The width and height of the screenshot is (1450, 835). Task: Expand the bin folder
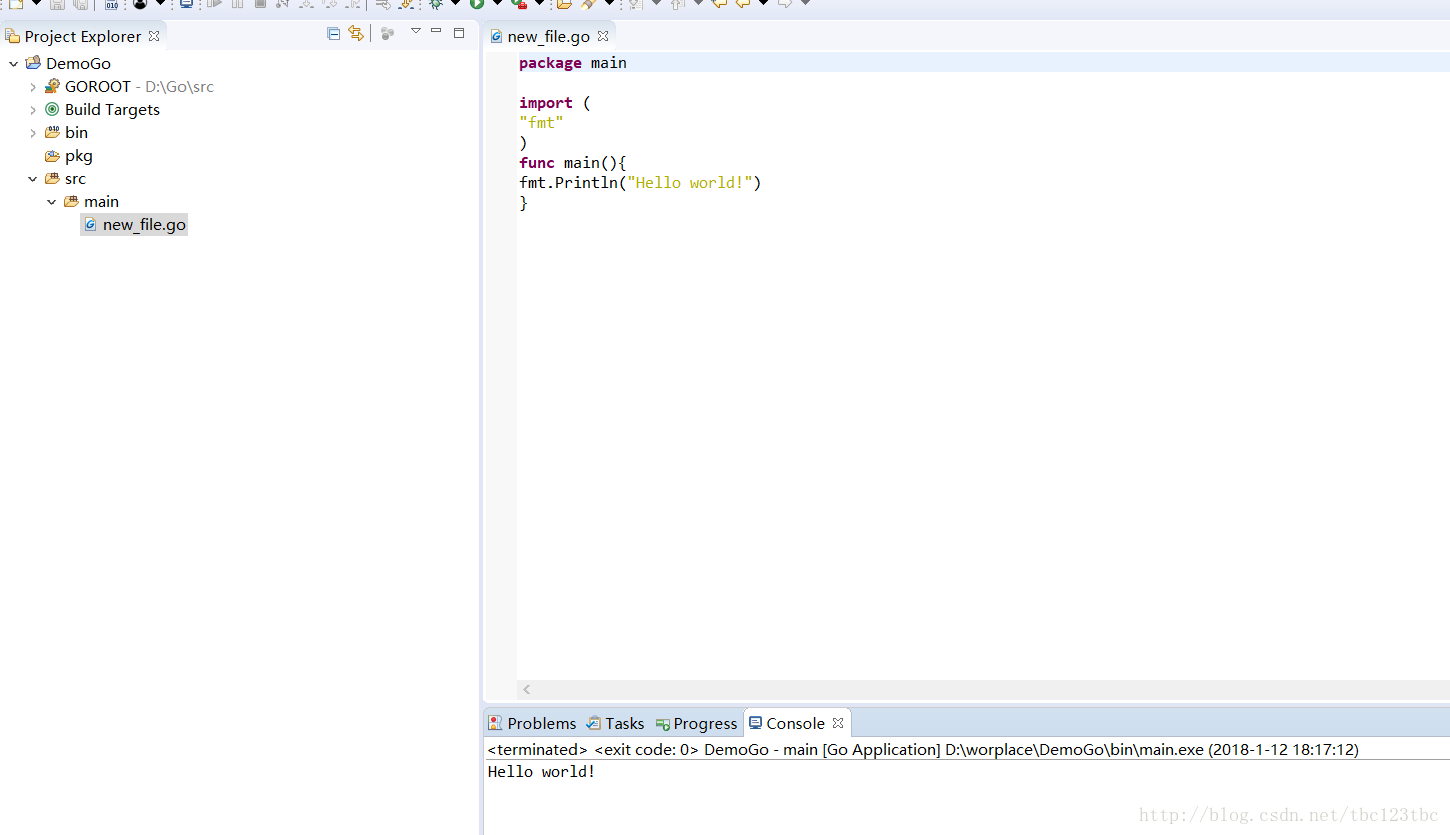(x=33, y=133)
